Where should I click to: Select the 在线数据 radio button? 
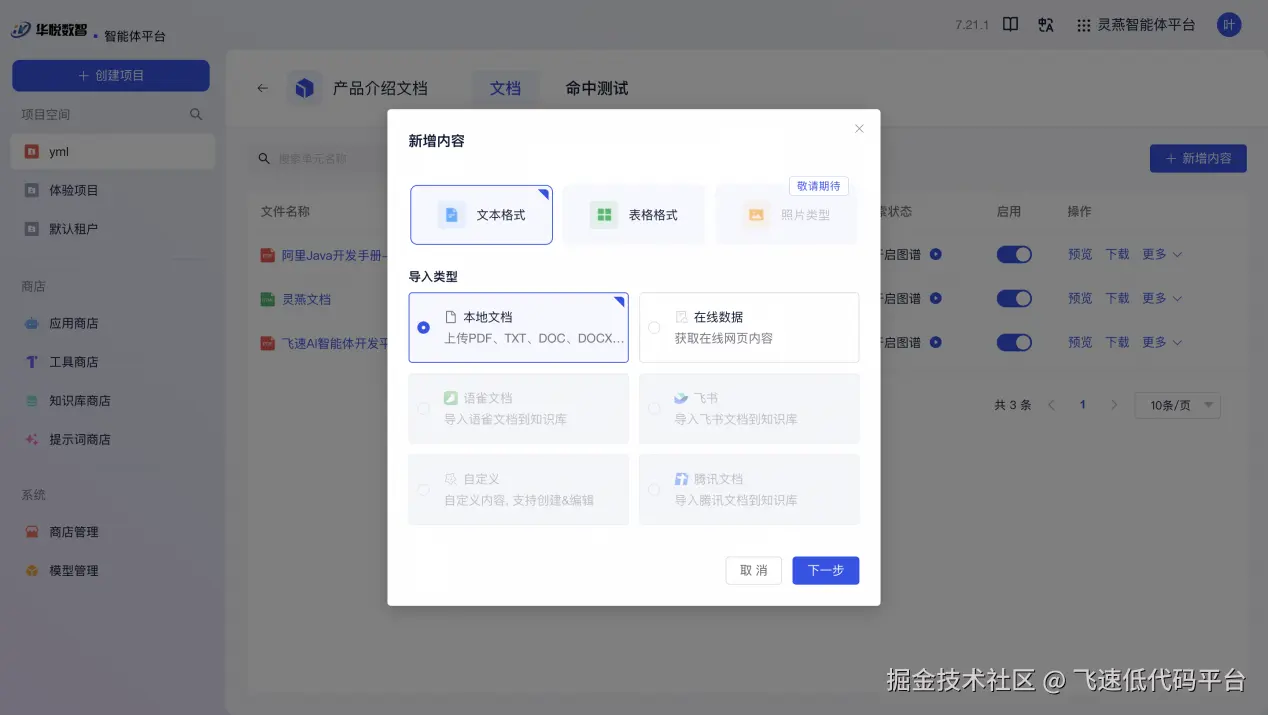point(655,327)
